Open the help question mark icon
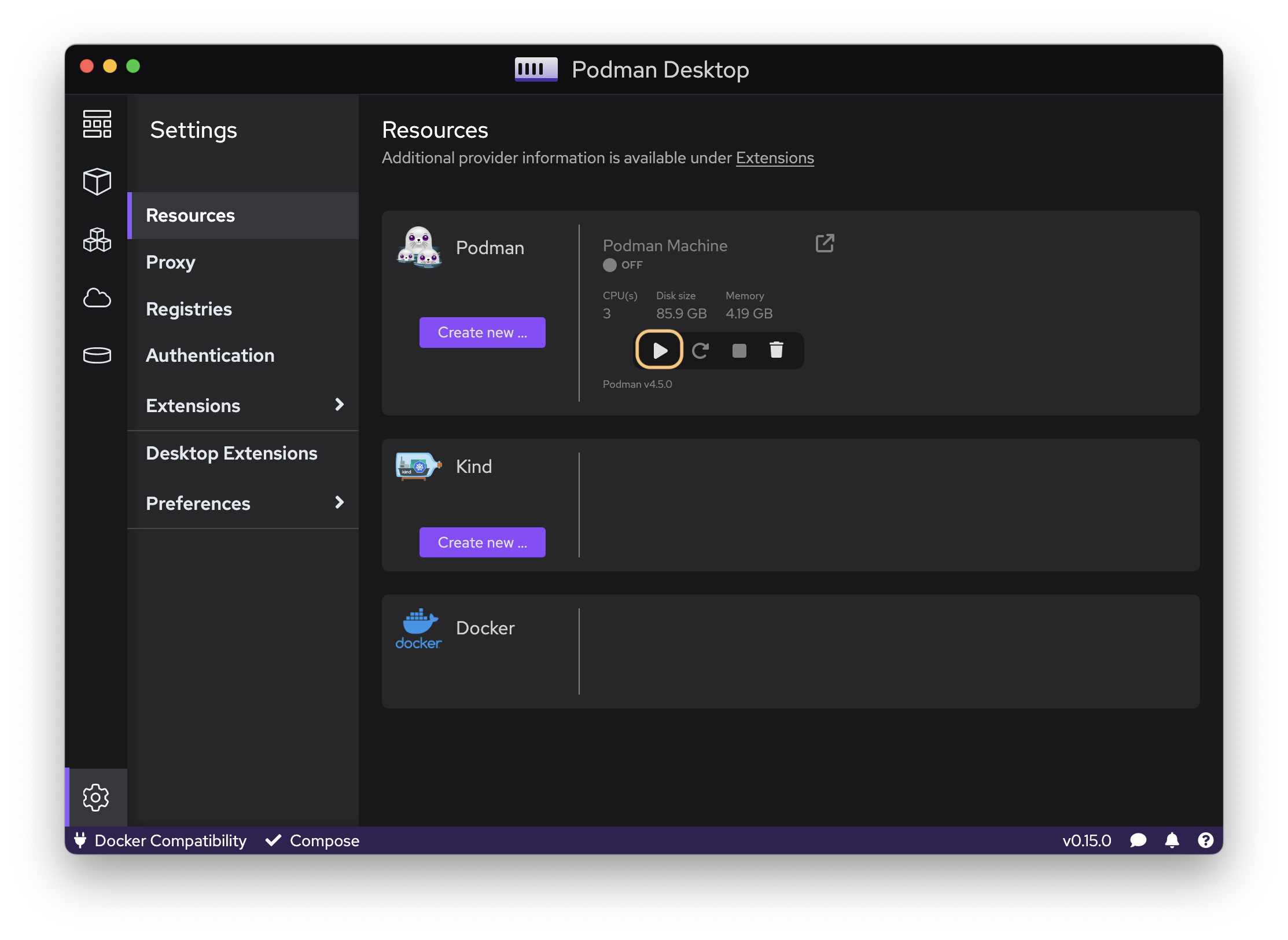 (1206, 840)
